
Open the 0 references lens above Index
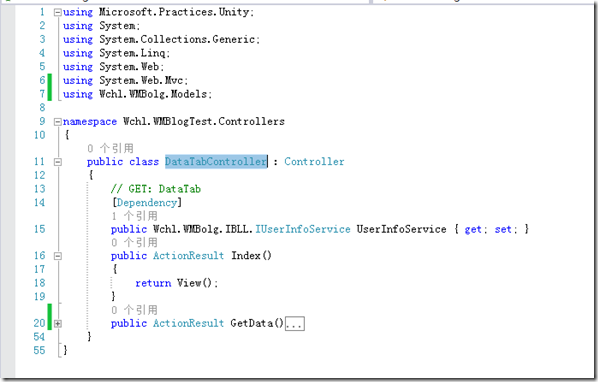pos(134,242)
